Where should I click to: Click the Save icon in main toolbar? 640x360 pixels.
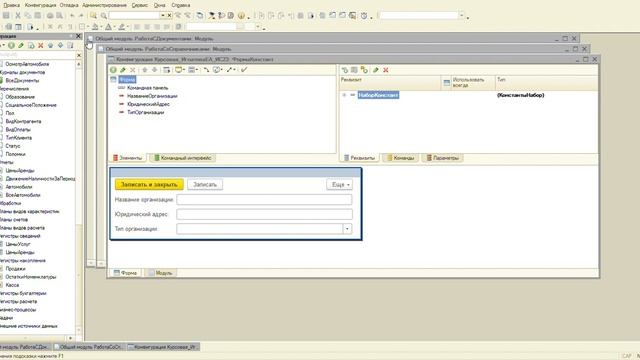(x=6, y=16)
